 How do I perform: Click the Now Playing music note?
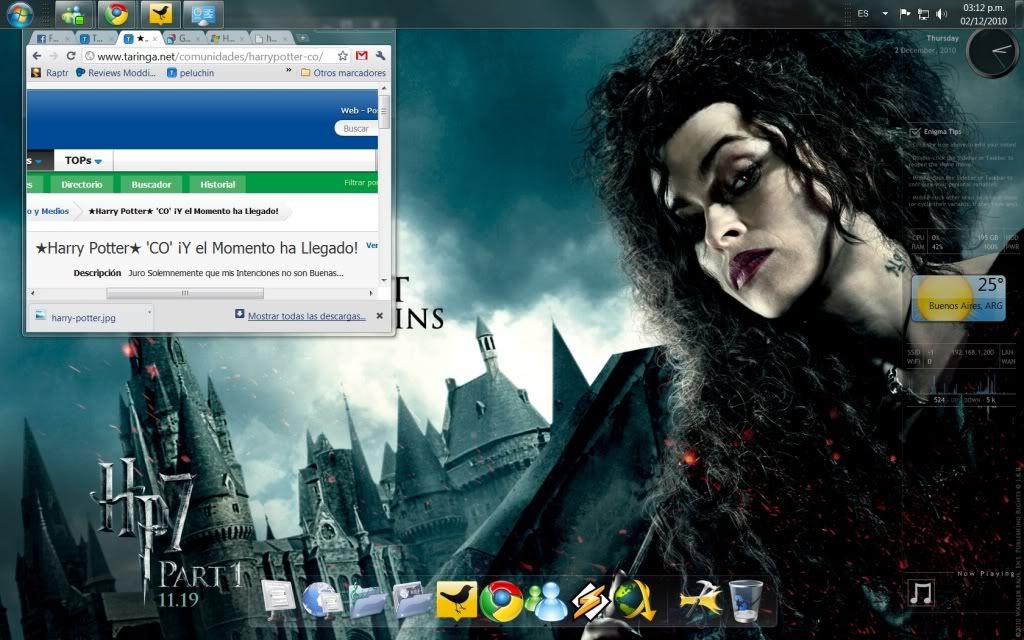[921, 593]
